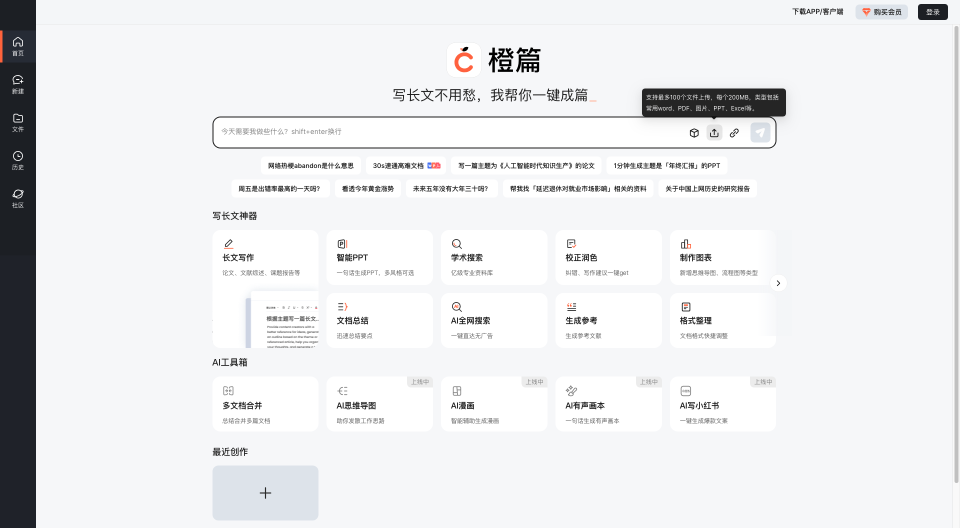Image resolution: width=960 pixels, height=528 pixels.
Task: Click the 写长文神器 section heading
Action: [234, 216]
